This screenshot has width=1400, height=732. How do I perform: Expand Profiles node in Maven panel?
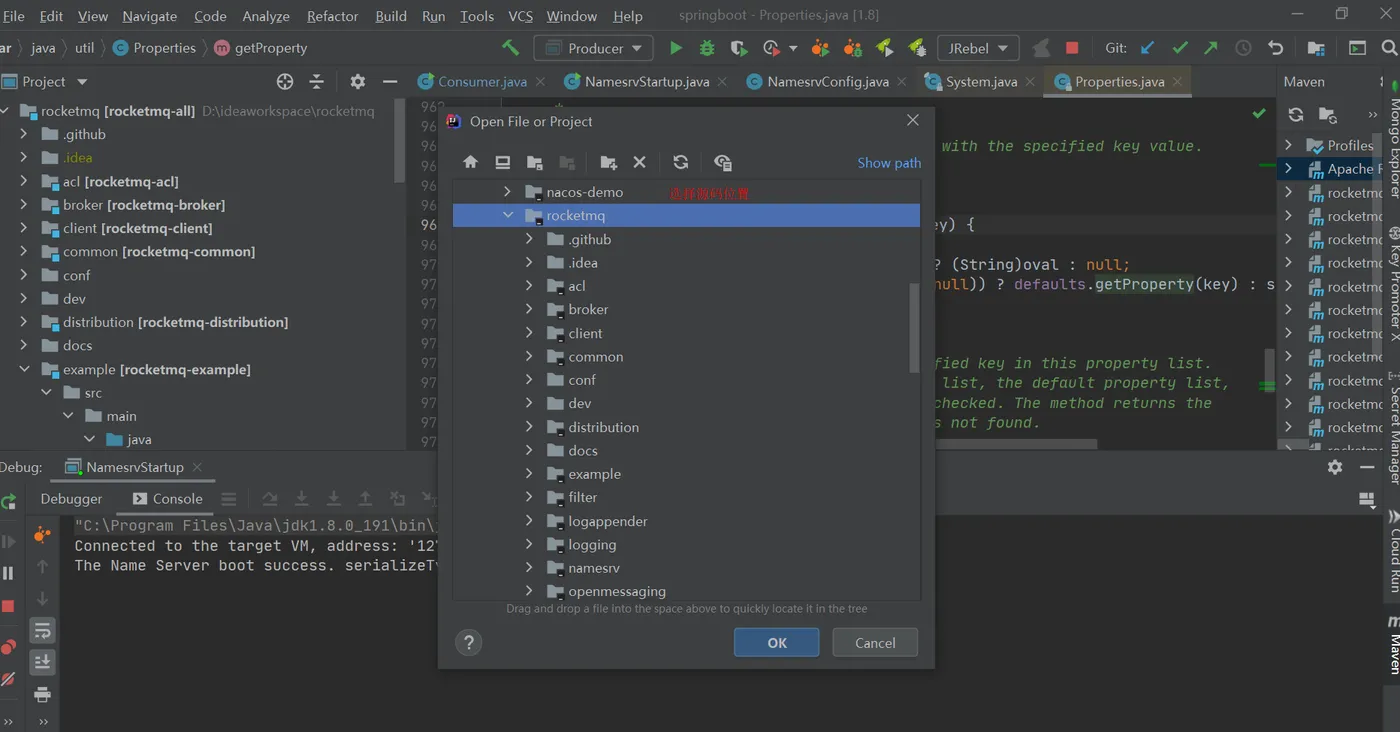1289,145
